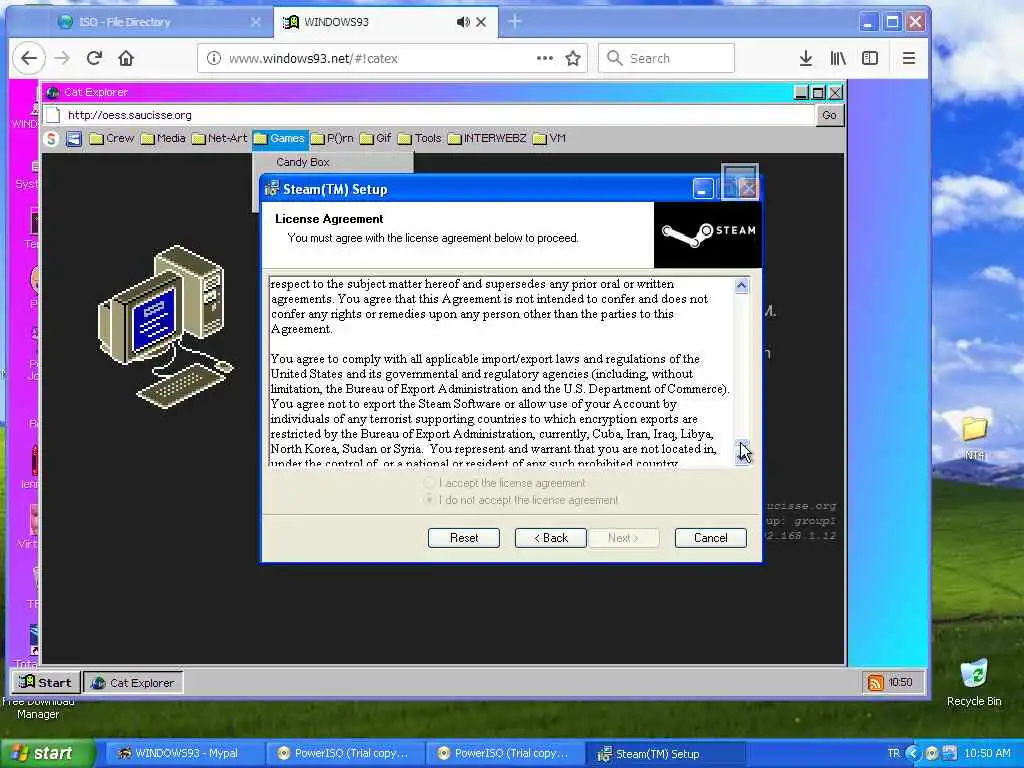Viewport: 1024px width, 768px height.
Task: Click the browser Search field
Action: [666, 58]
